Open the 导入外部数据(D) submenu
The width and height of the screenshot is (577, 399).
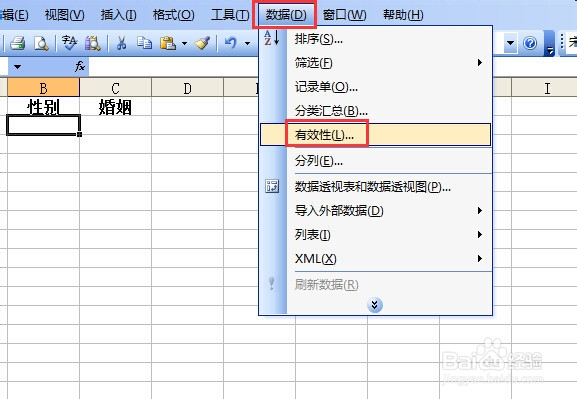click(x=375, y=211)
